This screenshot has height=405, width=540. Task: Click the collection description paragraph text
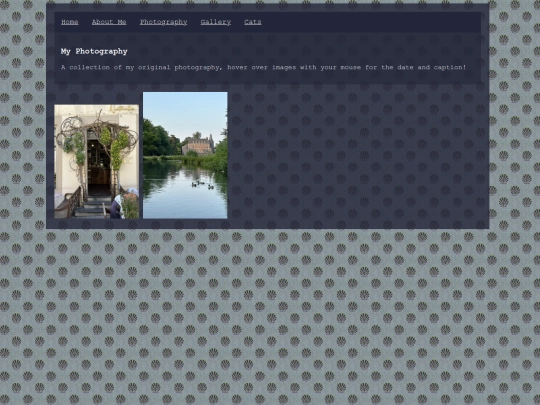click(263, 67)
